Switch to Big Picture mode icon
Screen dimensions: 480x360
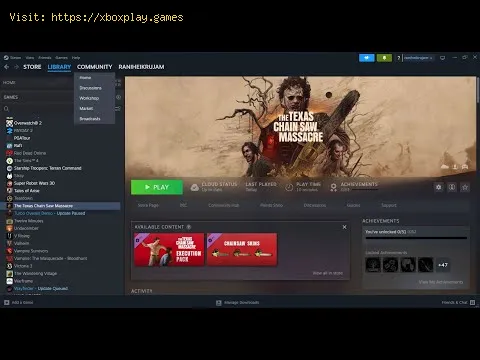pyautogui.click(x=442, y=58)
